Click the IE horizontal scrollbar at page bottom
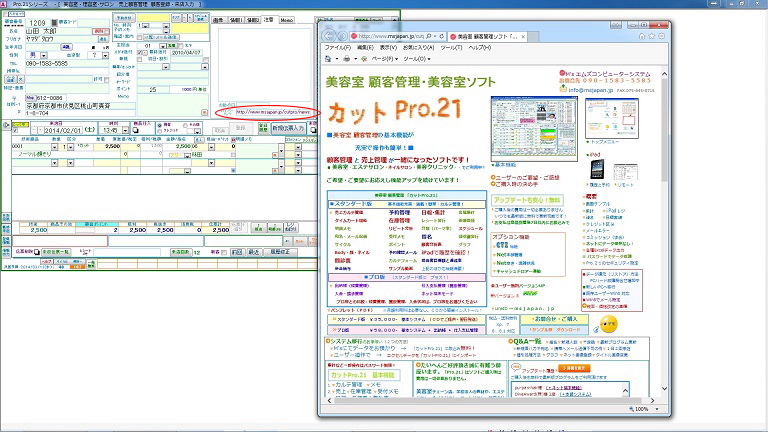This screenshot has width=768, height=432. point(490,400)
